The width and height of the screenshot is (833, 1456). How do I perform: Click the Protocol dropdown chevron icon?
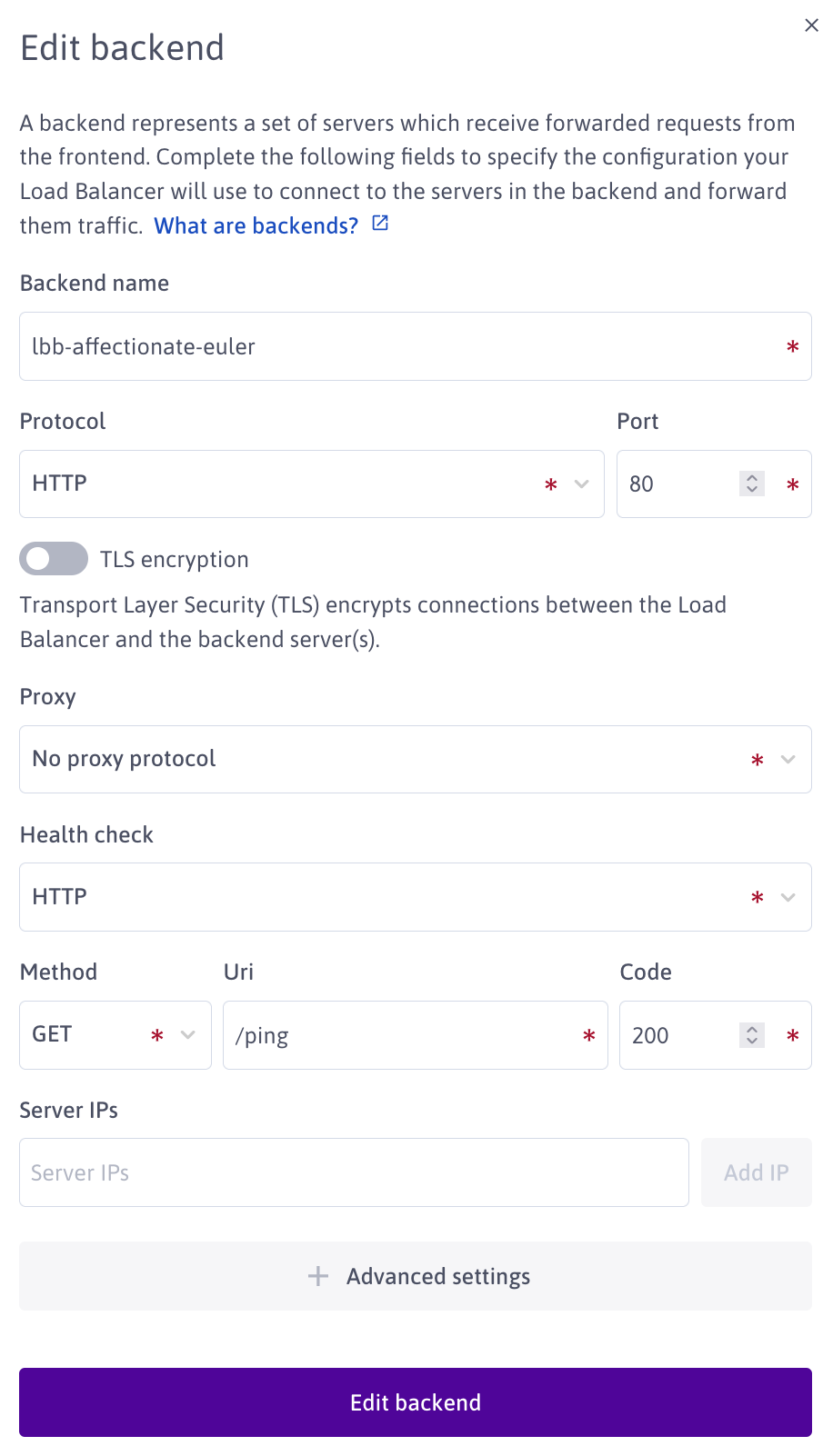pos(582,484)
